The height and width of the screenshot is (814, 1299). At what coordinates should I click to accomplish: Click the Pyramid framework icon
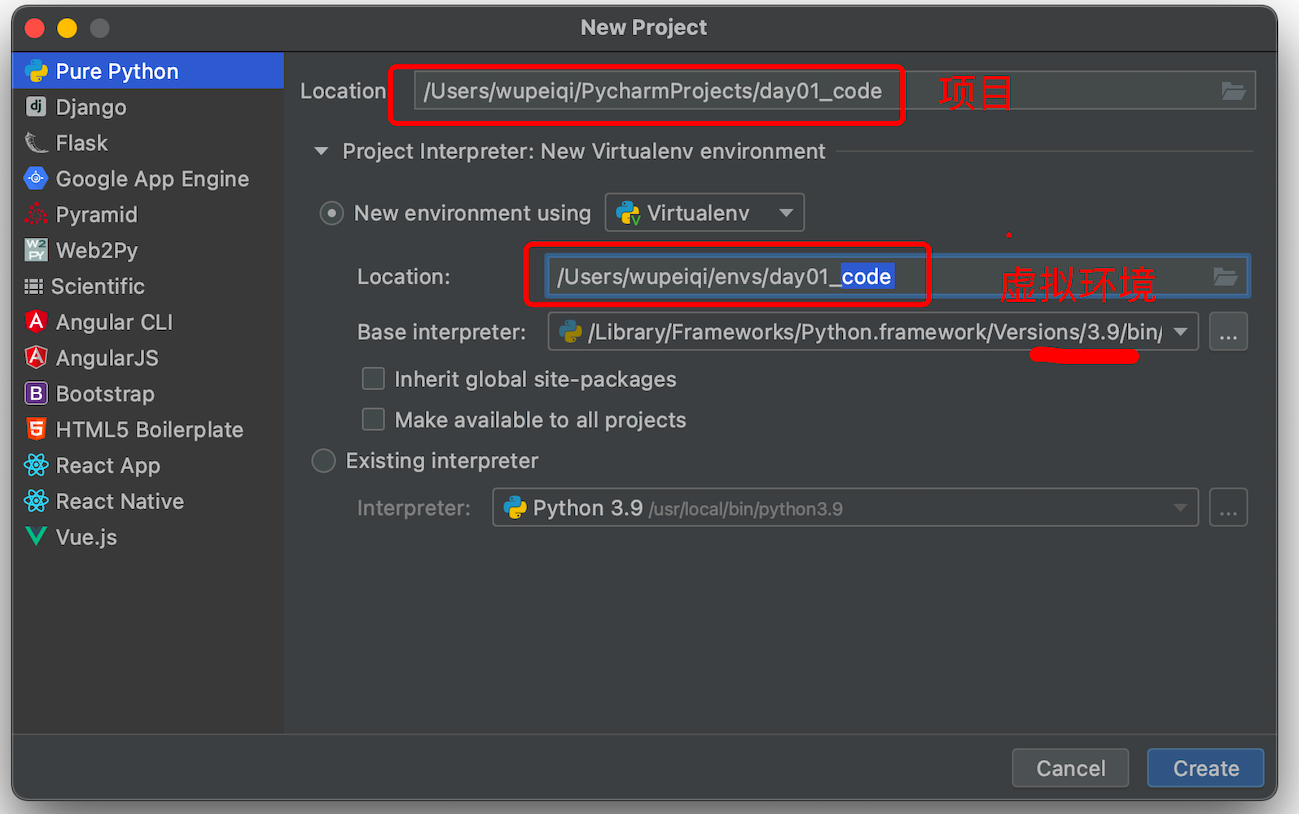coord(36,214)
